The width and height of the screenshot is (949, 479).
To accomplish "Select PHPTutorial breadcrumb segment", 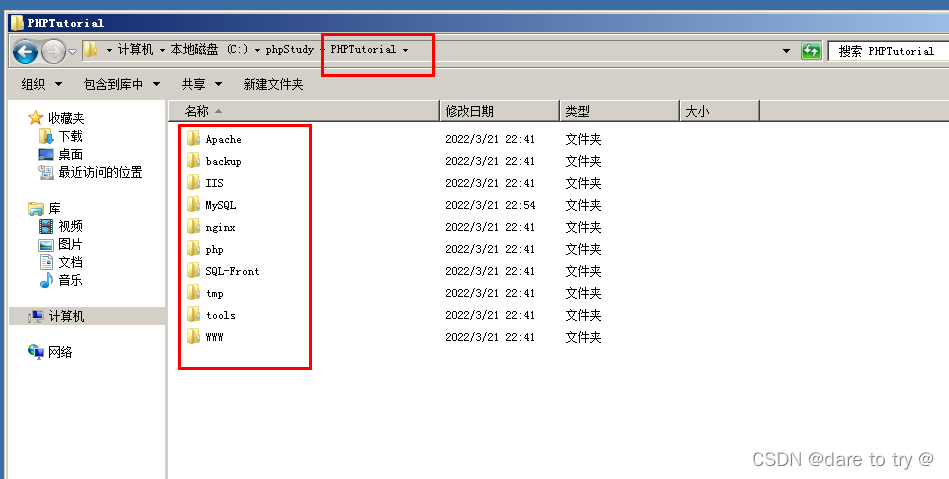I will click(363, 50).
